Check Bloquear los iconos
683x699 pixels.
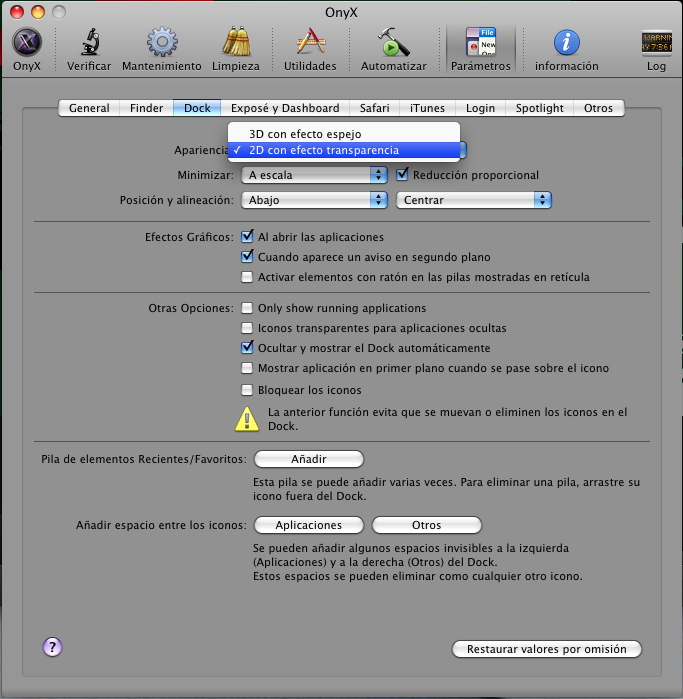click(247, 390)
